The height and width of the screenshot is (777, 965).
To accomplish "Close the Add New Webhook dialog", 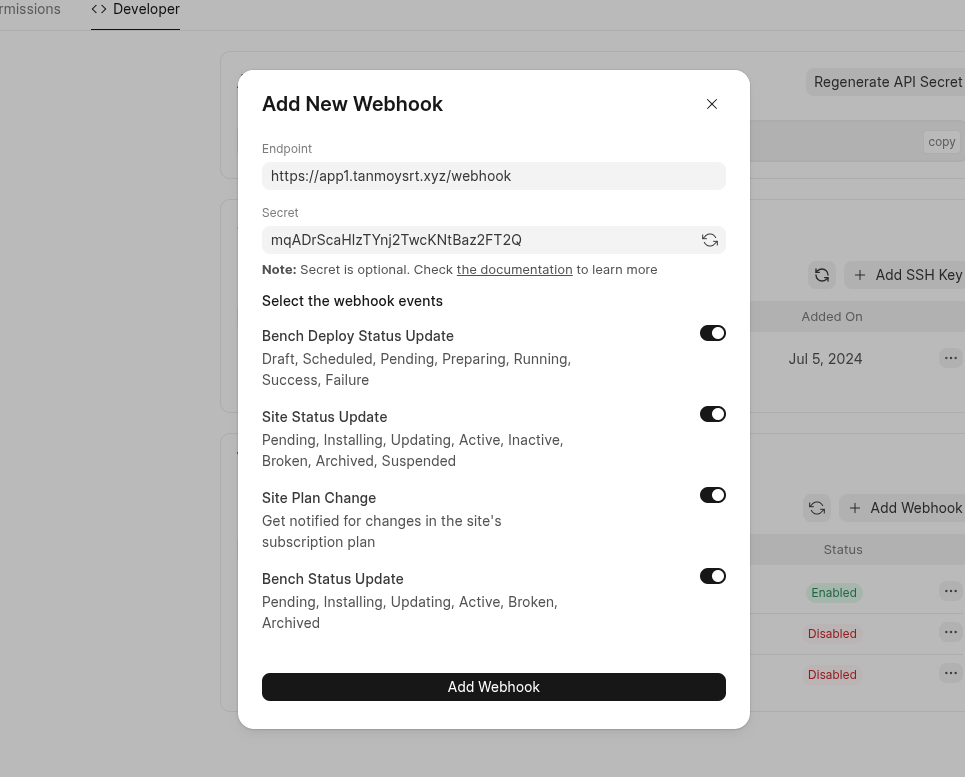I will point(712,104).
